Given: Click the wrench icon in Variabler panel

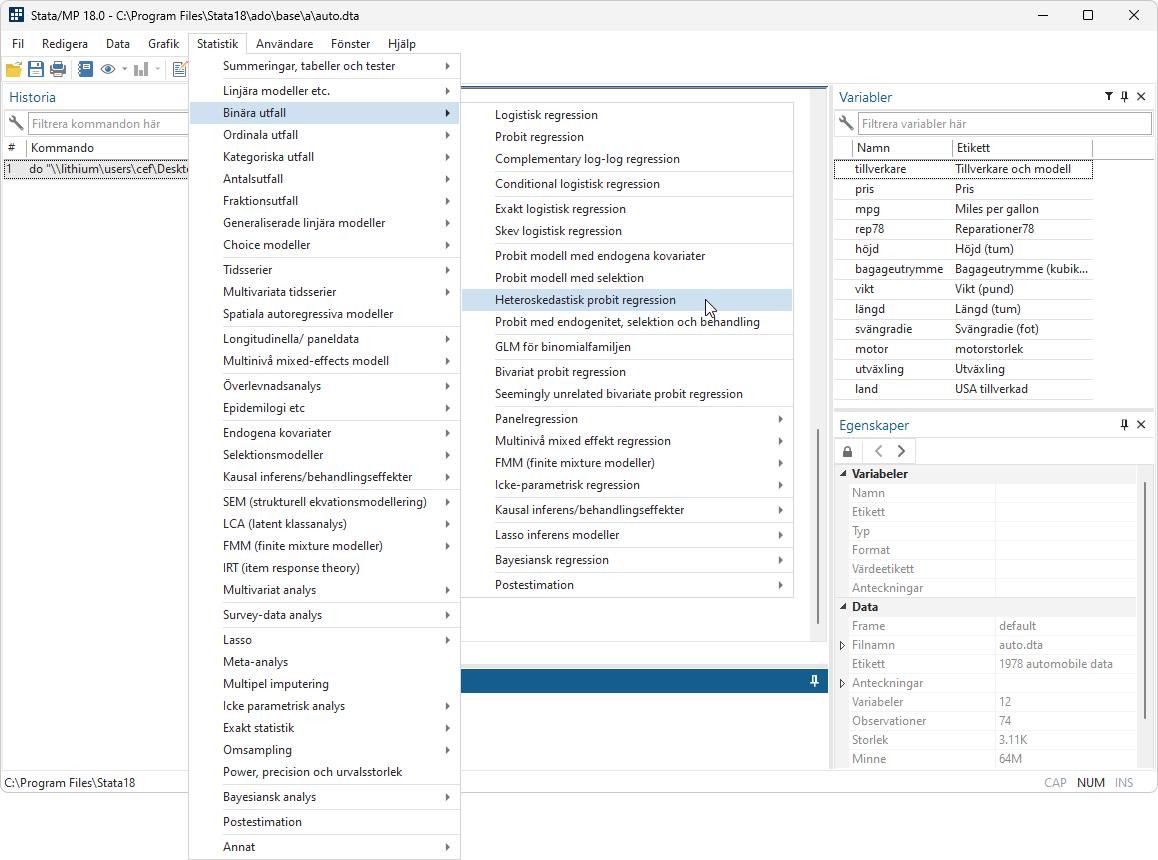Looking at the screenshot, I should click(x=846, y=123).
